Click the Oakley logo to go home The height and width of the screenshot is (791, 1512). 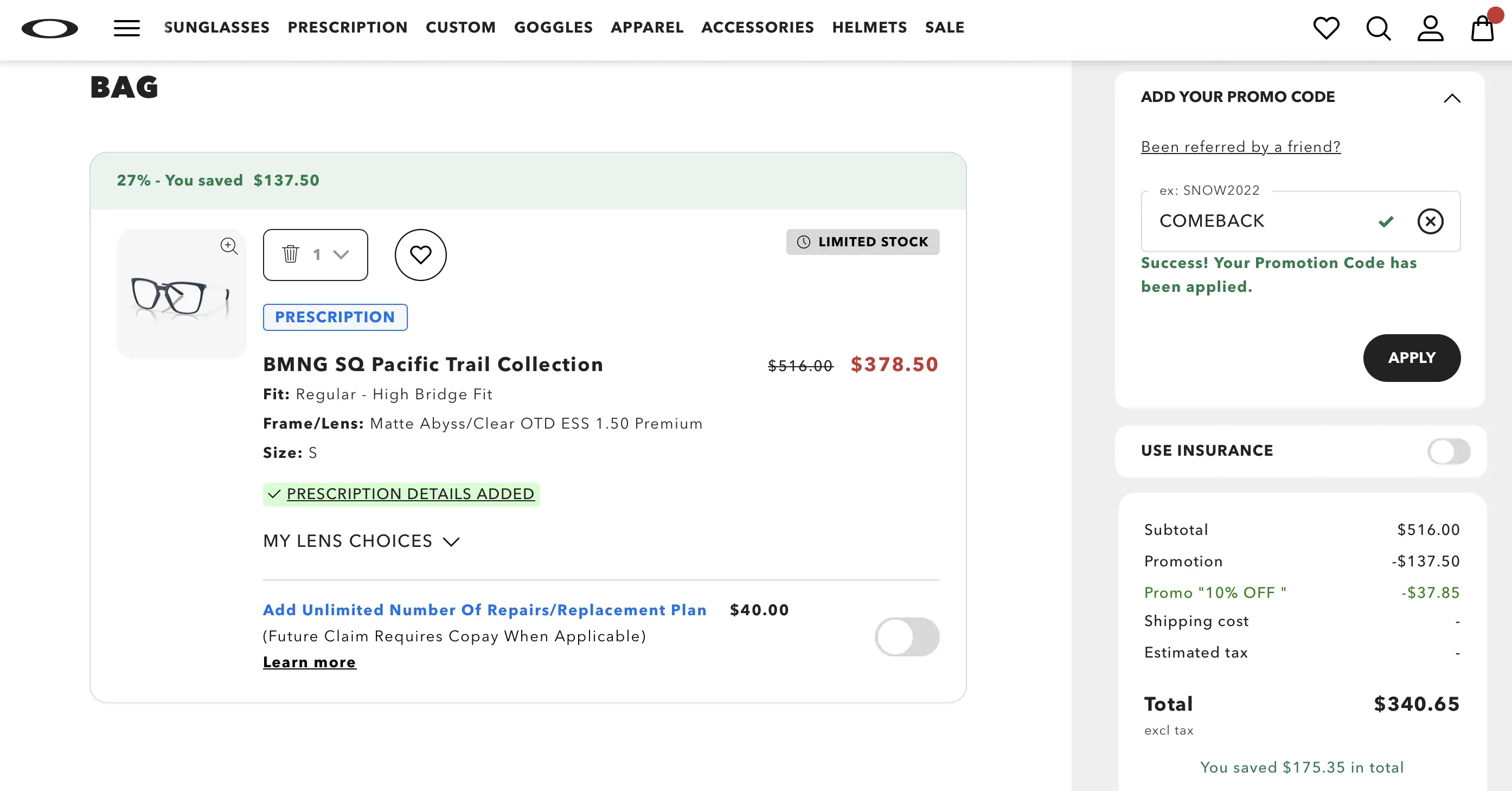pos(50,28)
